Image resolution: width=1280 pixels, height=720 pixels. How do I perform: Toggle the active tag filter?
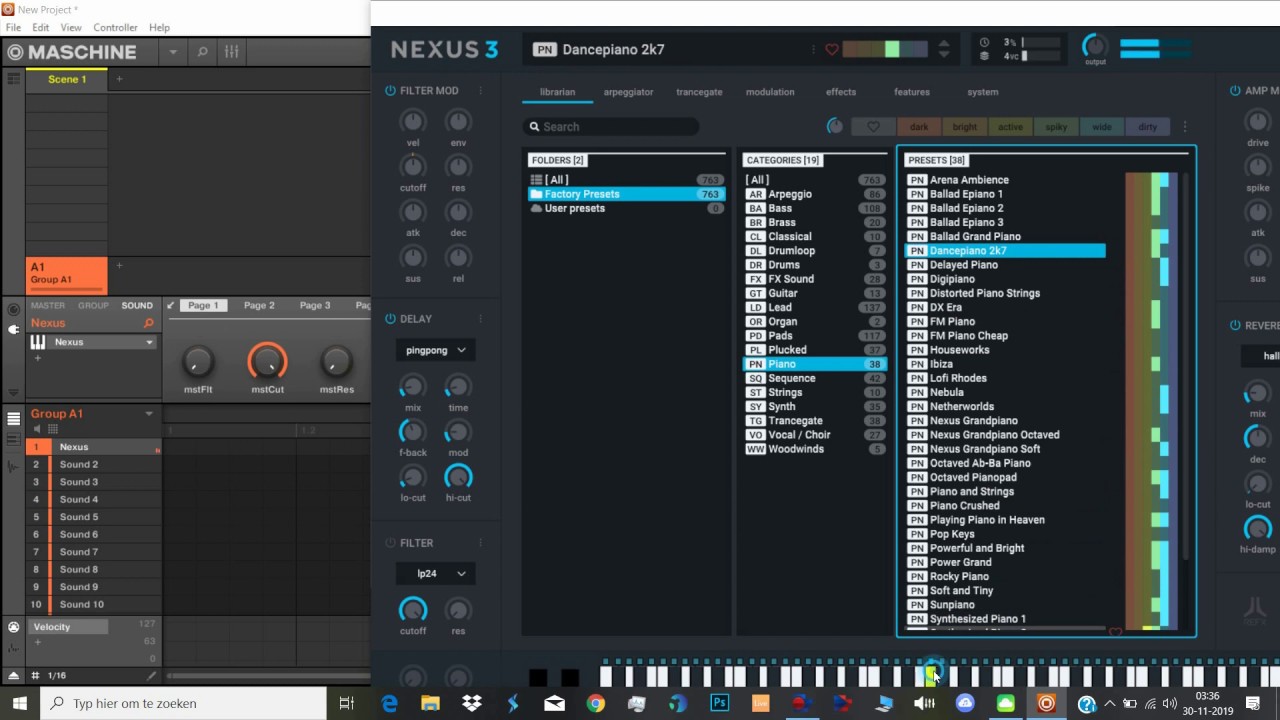pyautogui.click(x=1010, y=127)
